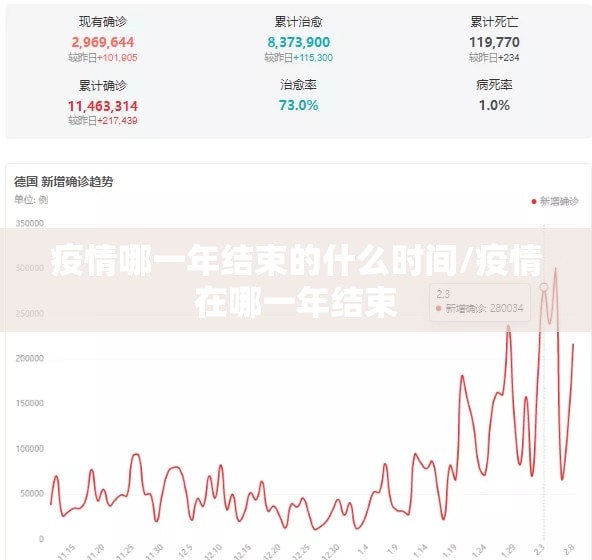Click the 100000 y-axis label
Image resolution: width=592 pixels, height=560 pixels.
(x=30, y=448)
